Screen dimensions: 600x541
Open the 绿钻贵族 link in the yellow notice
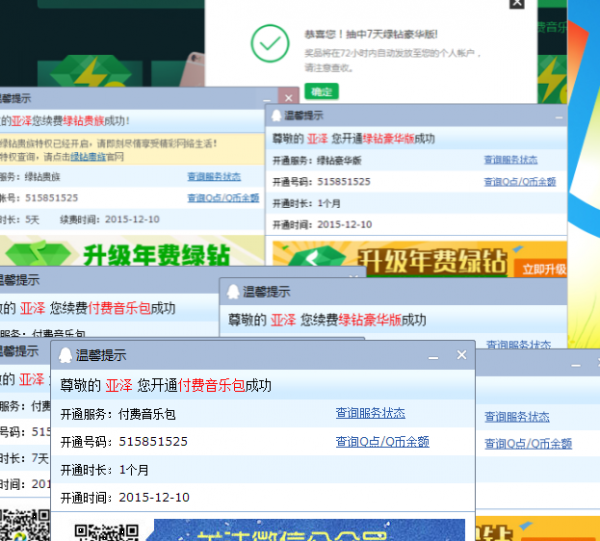coord(88,157)
